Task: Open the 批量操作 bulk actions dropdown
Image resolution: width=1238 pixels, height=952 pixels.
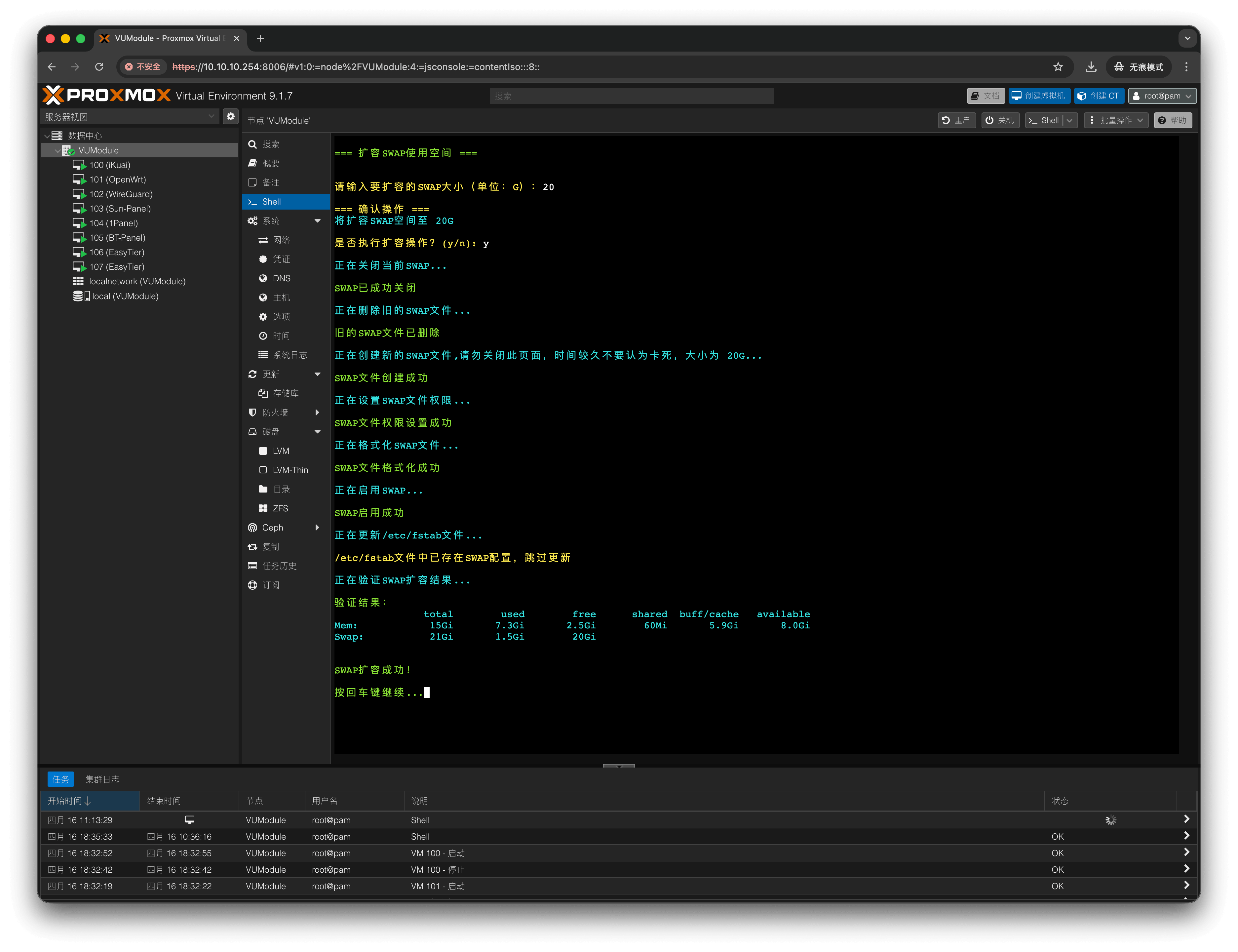Action: point(1116,120)
